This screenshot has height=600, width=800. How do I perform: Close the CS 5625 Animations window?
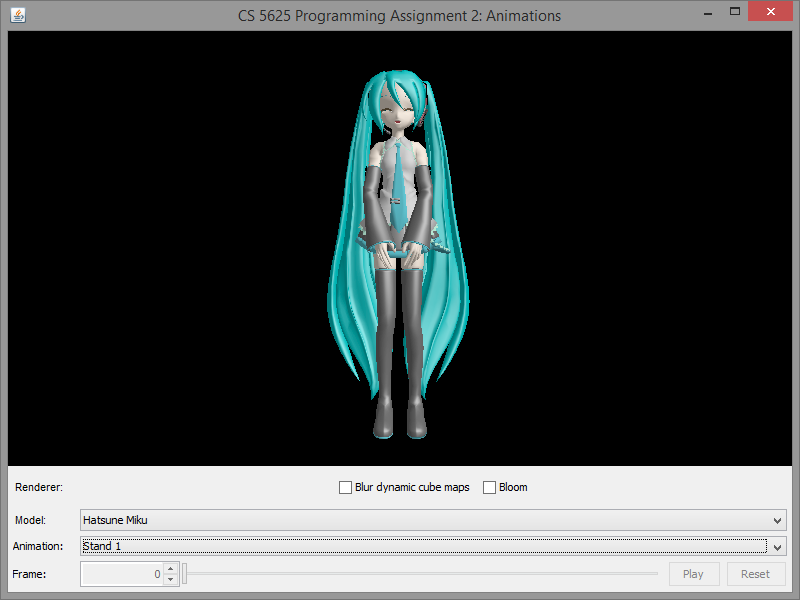(x=773, y=12)
